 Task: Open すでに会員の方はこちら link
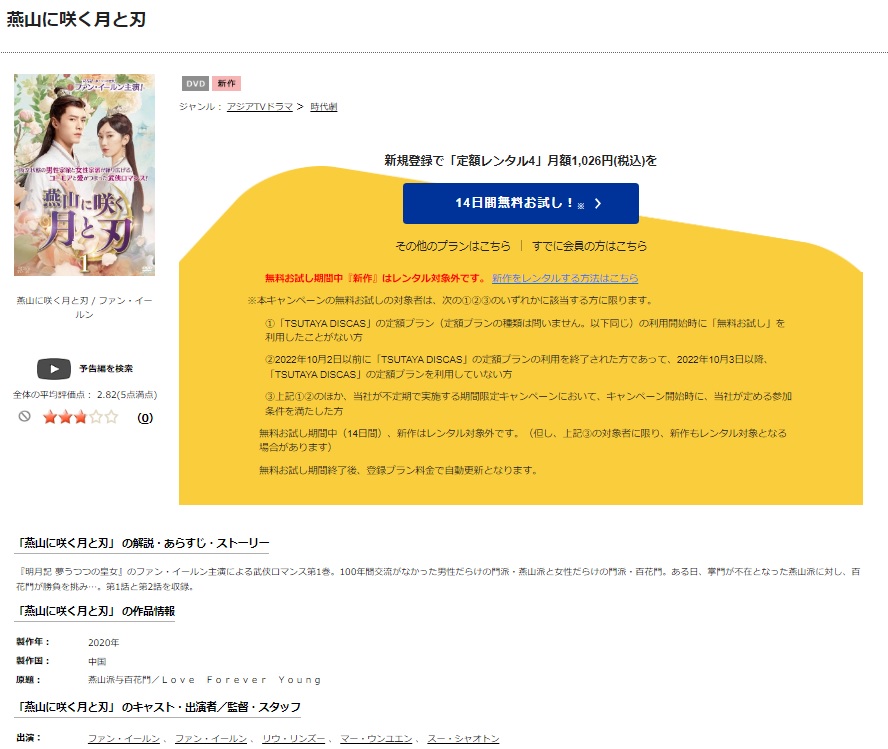[x=590, y=246]
